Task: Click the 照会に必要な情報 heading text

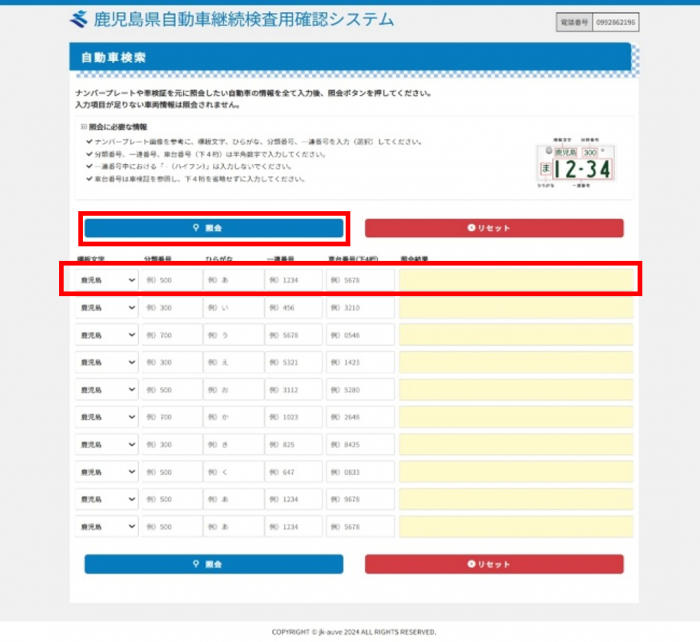Action: pos(118,127)
